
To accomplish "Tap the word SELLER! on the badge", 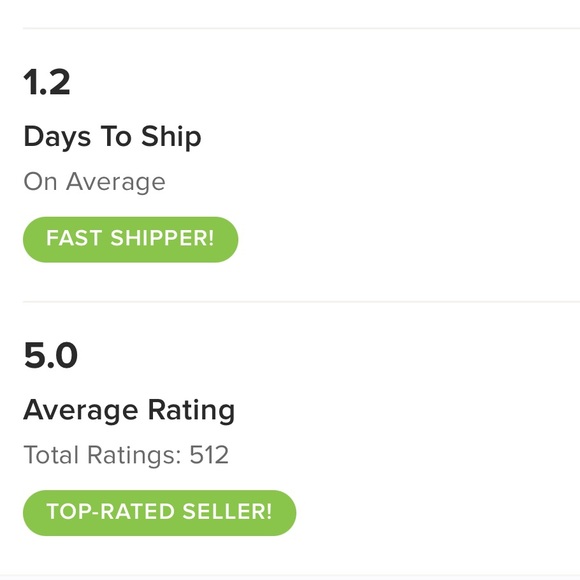I will pos(227,512).
